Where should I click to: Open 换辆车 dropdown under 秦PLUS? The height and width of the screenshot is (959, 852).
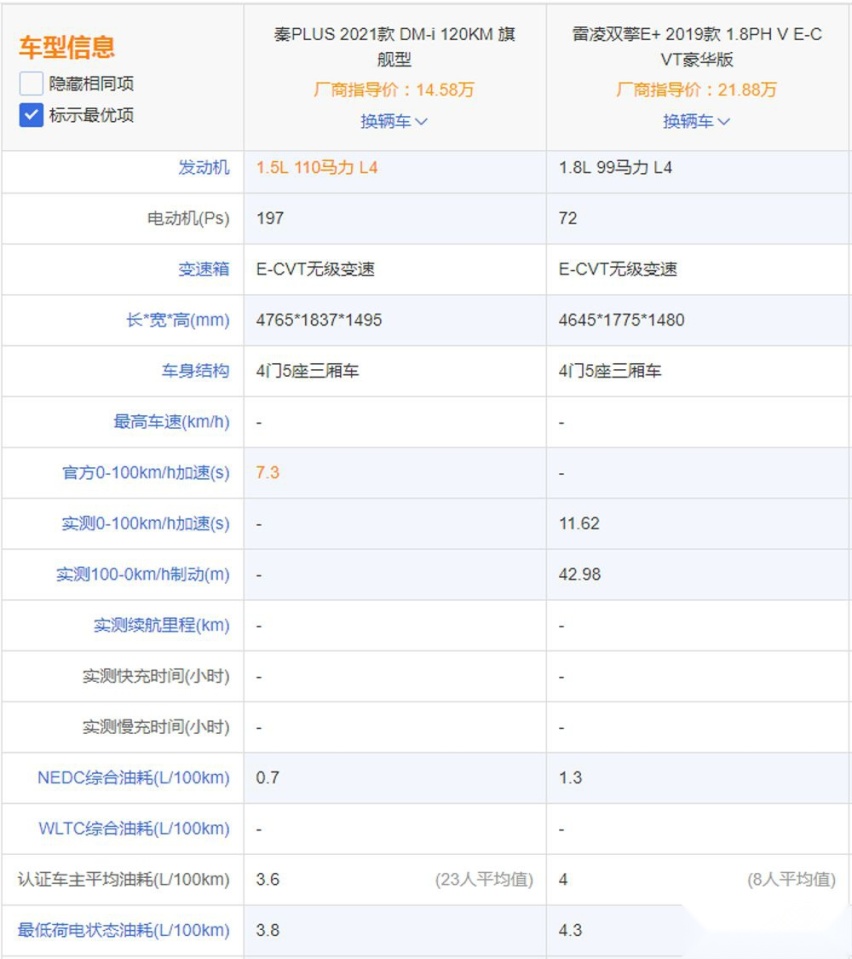[x=394, y=122]
